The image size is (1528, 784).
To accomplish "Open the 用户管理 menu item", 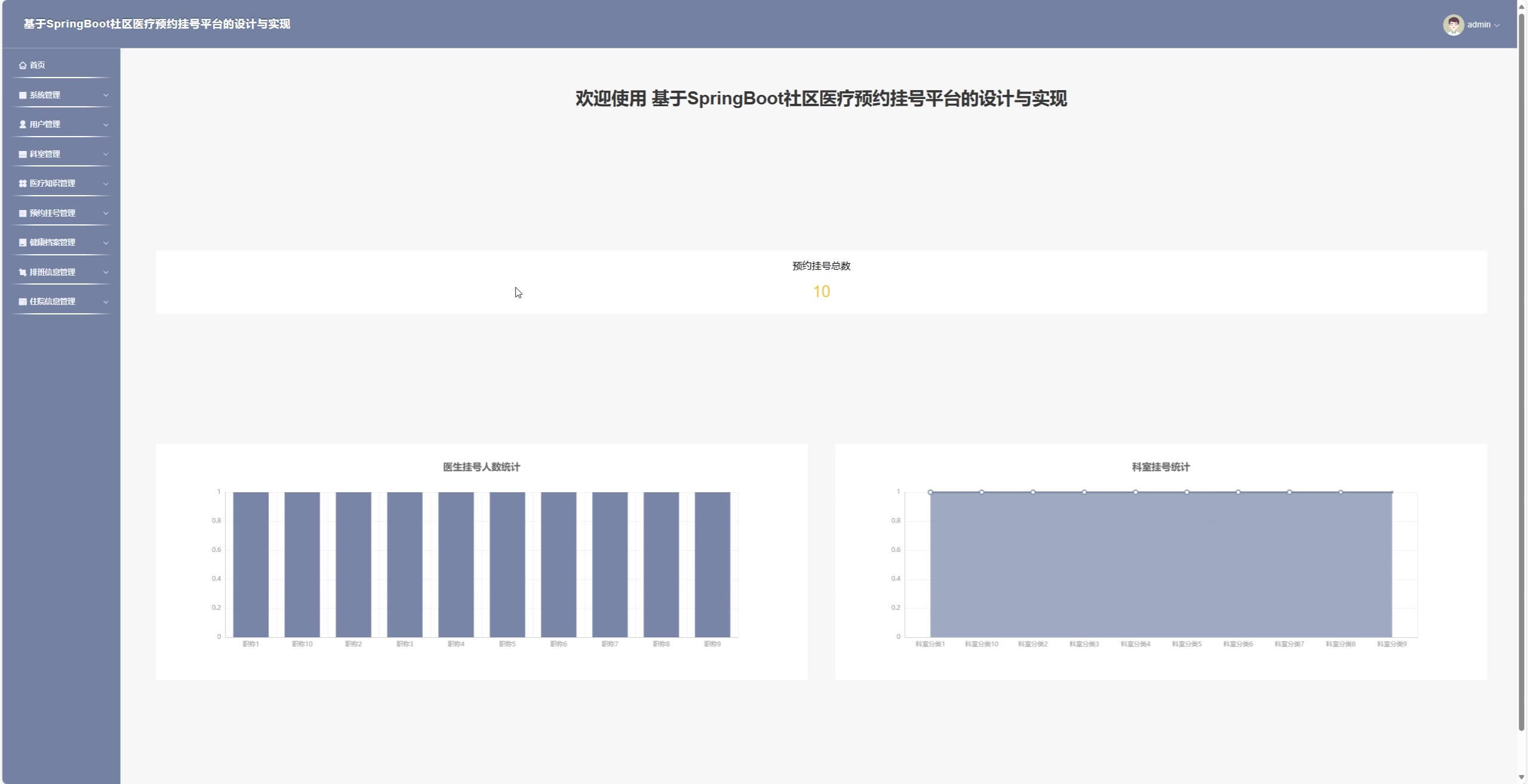I will tap(45, 124).
